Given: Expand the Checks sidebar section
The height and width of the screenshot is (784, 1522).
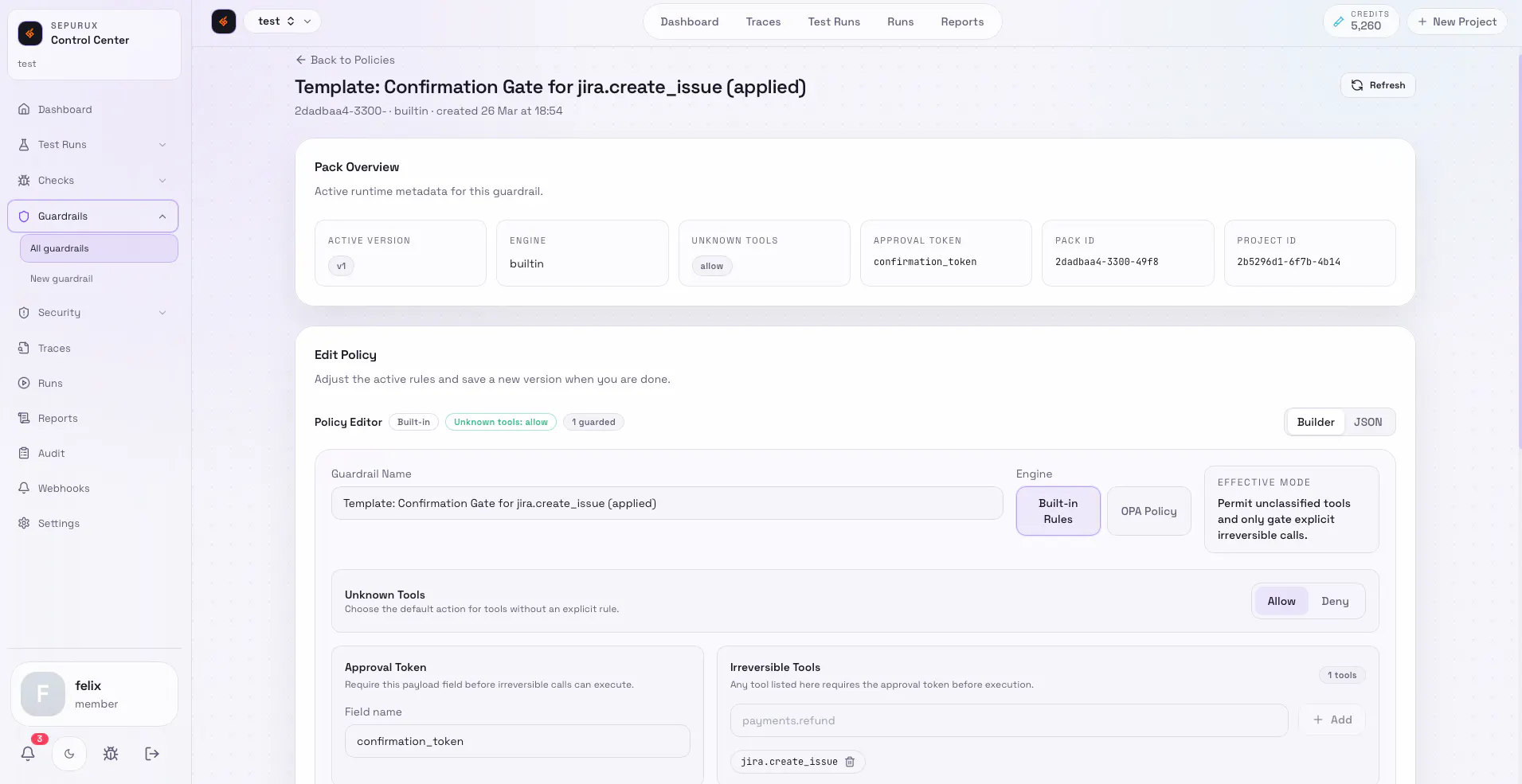Looking at the screenshot, I should (x=162, y=181).
